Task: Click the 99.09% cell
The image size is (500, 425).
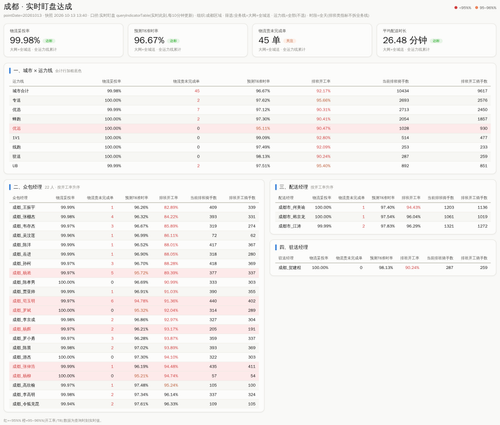Action: 263,138
